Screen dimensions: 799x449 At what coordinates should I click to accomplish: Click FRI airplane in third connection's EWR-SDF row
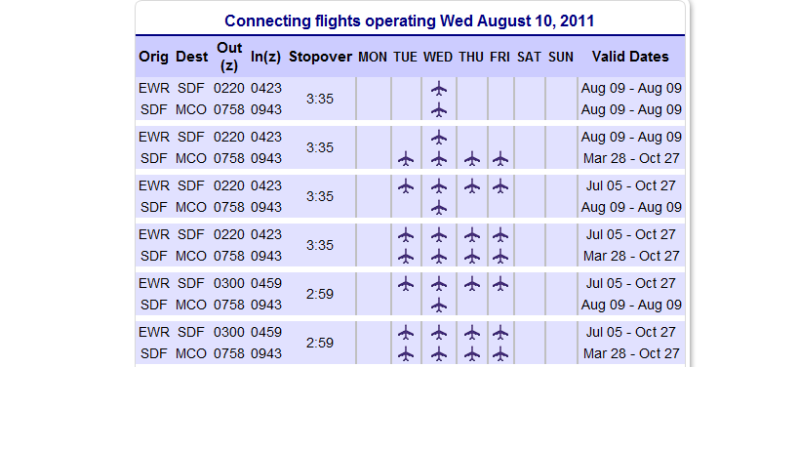coord(500,186)
